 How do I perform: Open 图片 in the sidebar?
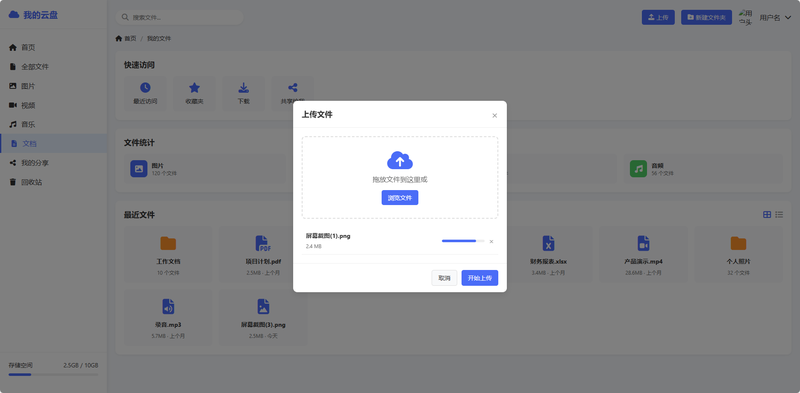(54, 86)
